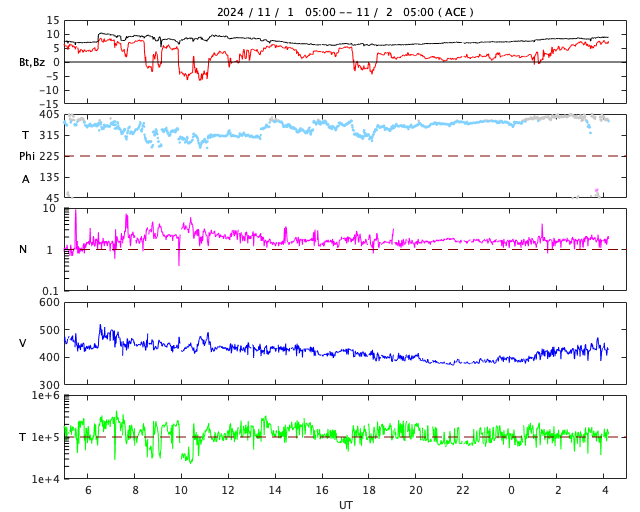Click the 0.1 tick on the N axis
The image size is (640, 512).
coord(50,291)
